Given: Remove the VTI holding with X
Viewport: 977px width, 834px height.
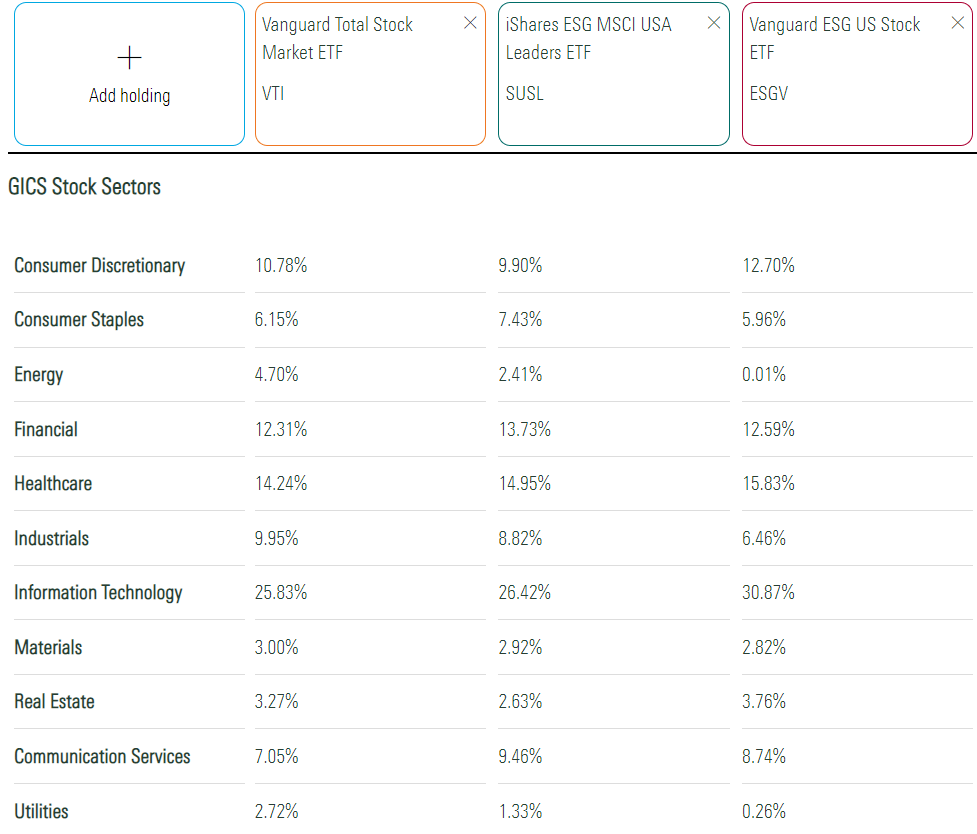Looking at the screenshot, I should tap(470, 23).
